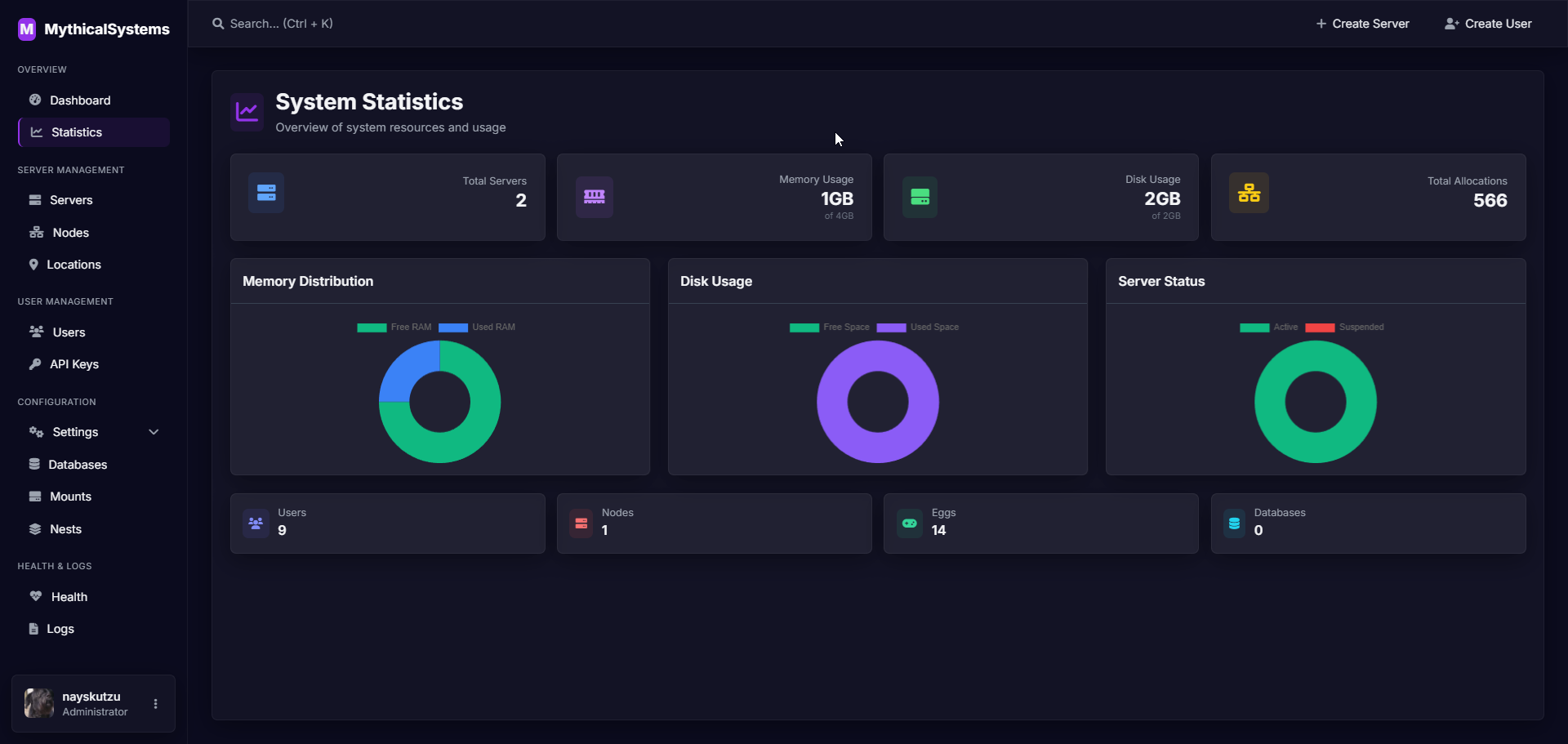
Task: Click the Total Allocations value 566
Action: point(1490,200)
